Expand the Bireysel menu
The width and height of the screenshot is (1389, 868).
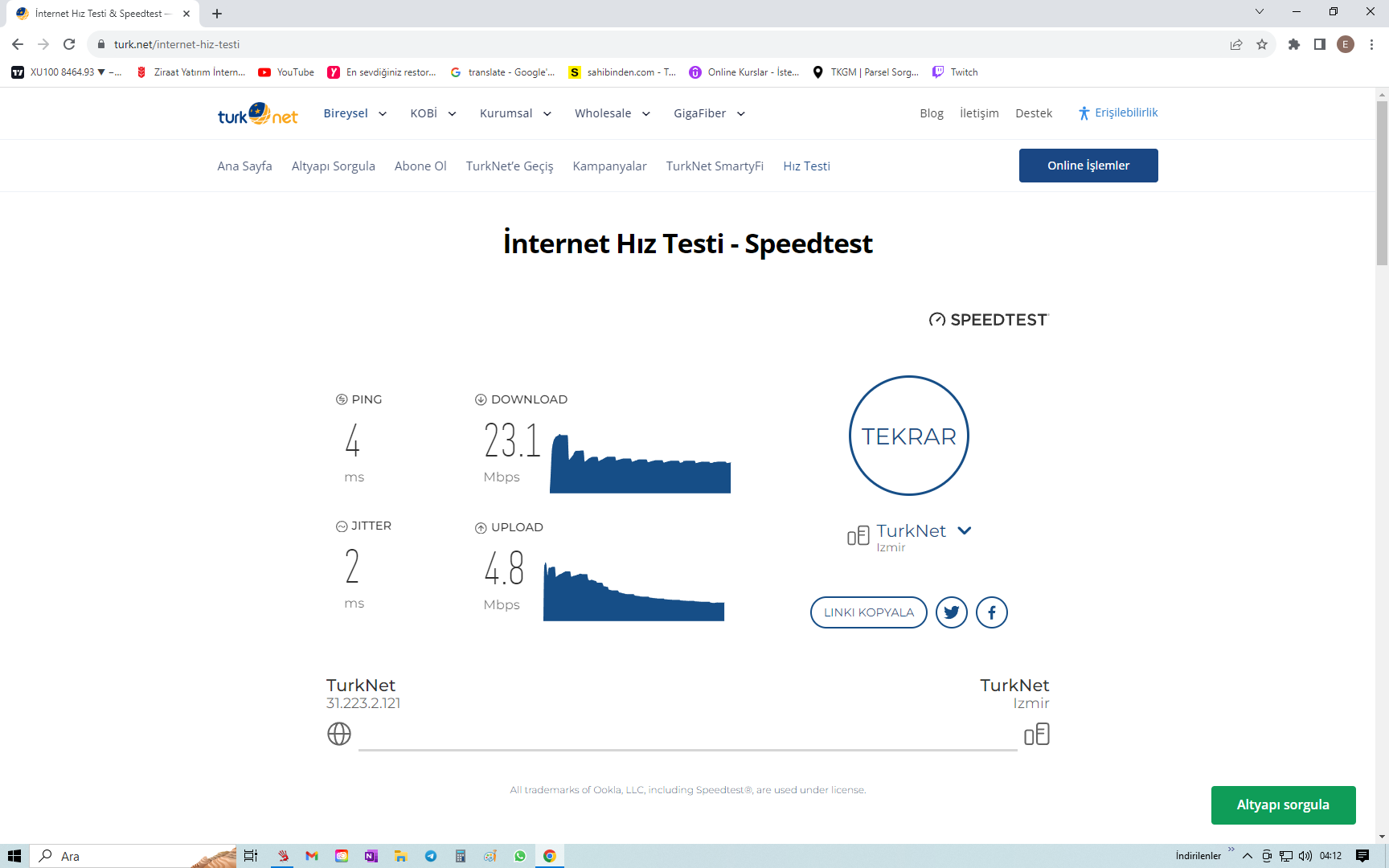355,113
